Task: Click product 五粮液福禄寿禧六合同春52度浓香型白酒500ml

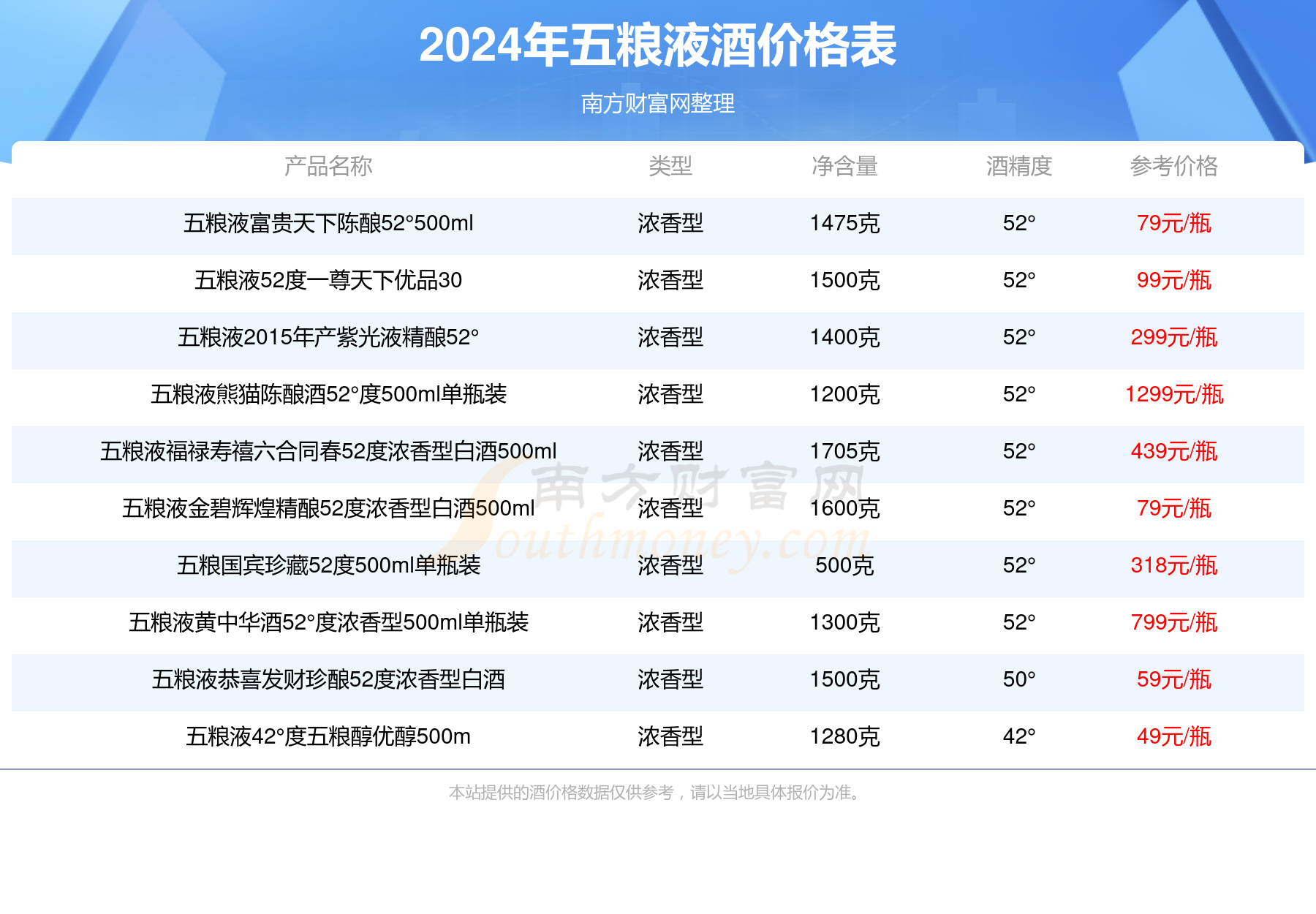Action: (x=328, y=452)
